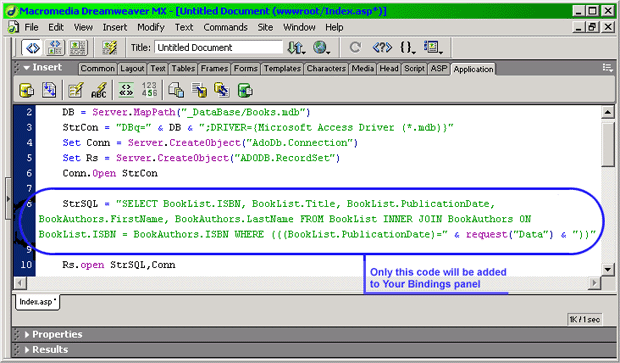Screen dimensions: 620x363
Task: Click the horizontal scroll left arrow
Action: [x=20, y=283]
